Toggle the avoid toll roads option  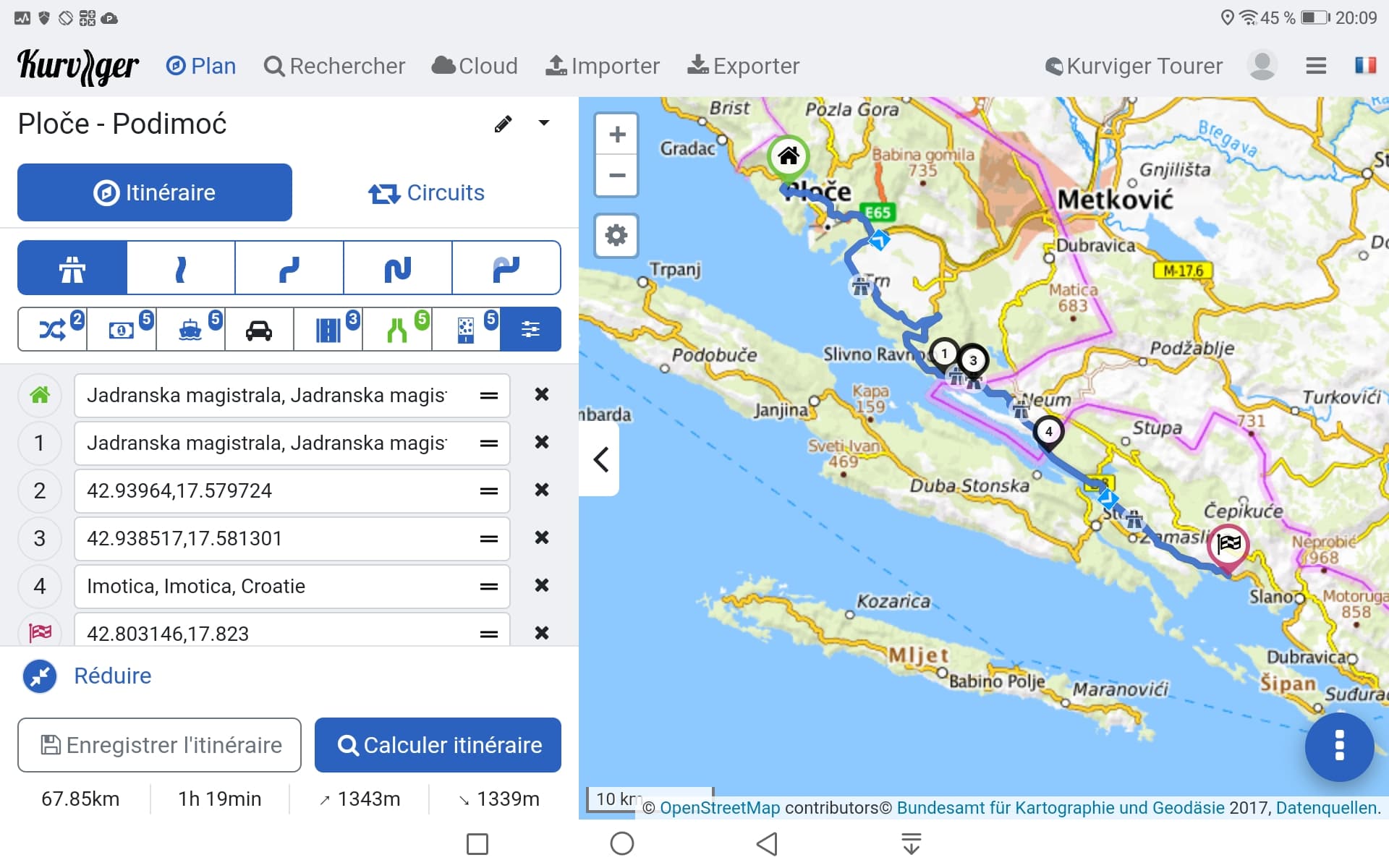(x=122, y=330)
